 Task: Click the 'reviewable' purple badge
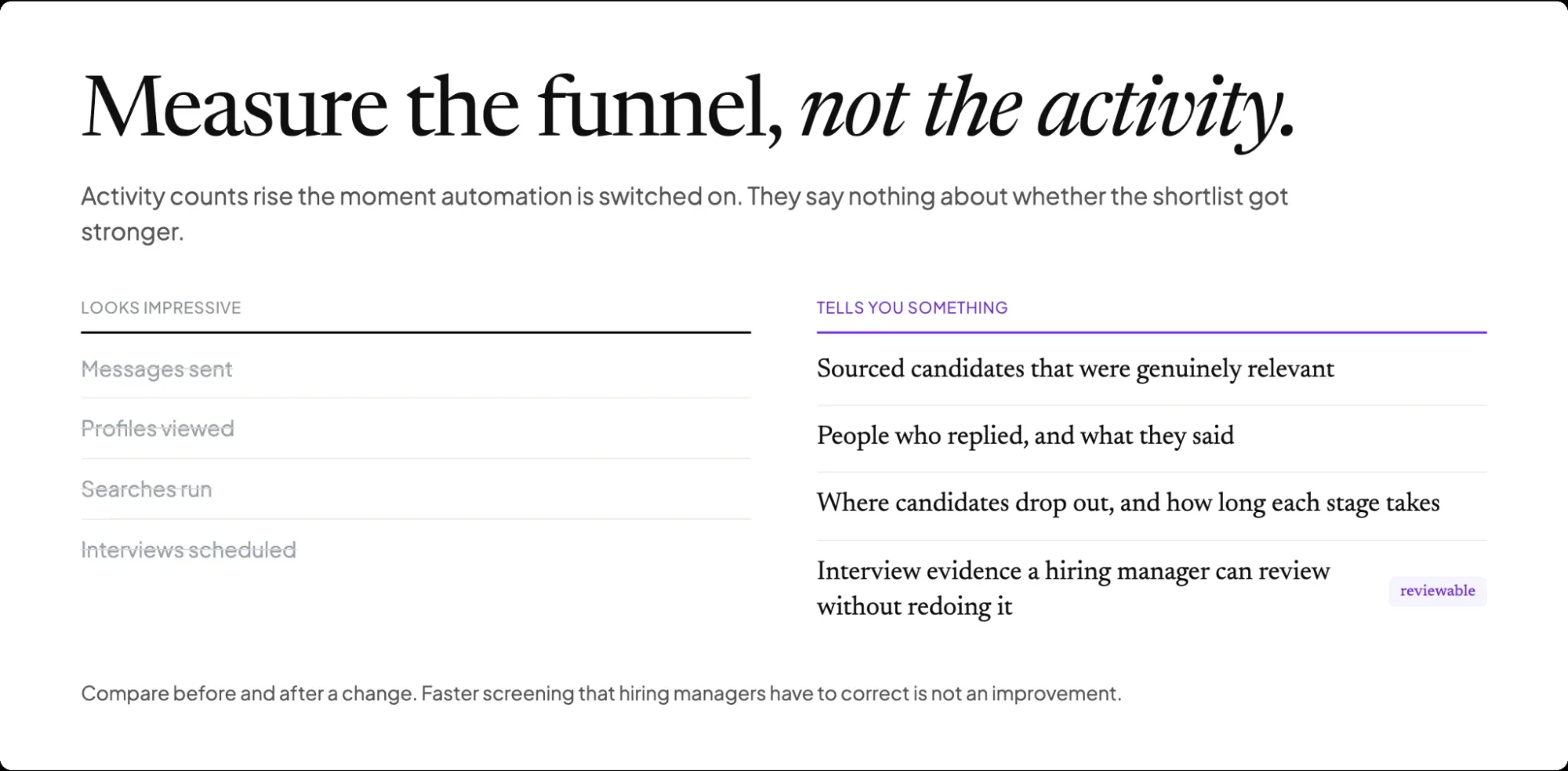(1437, 591)
